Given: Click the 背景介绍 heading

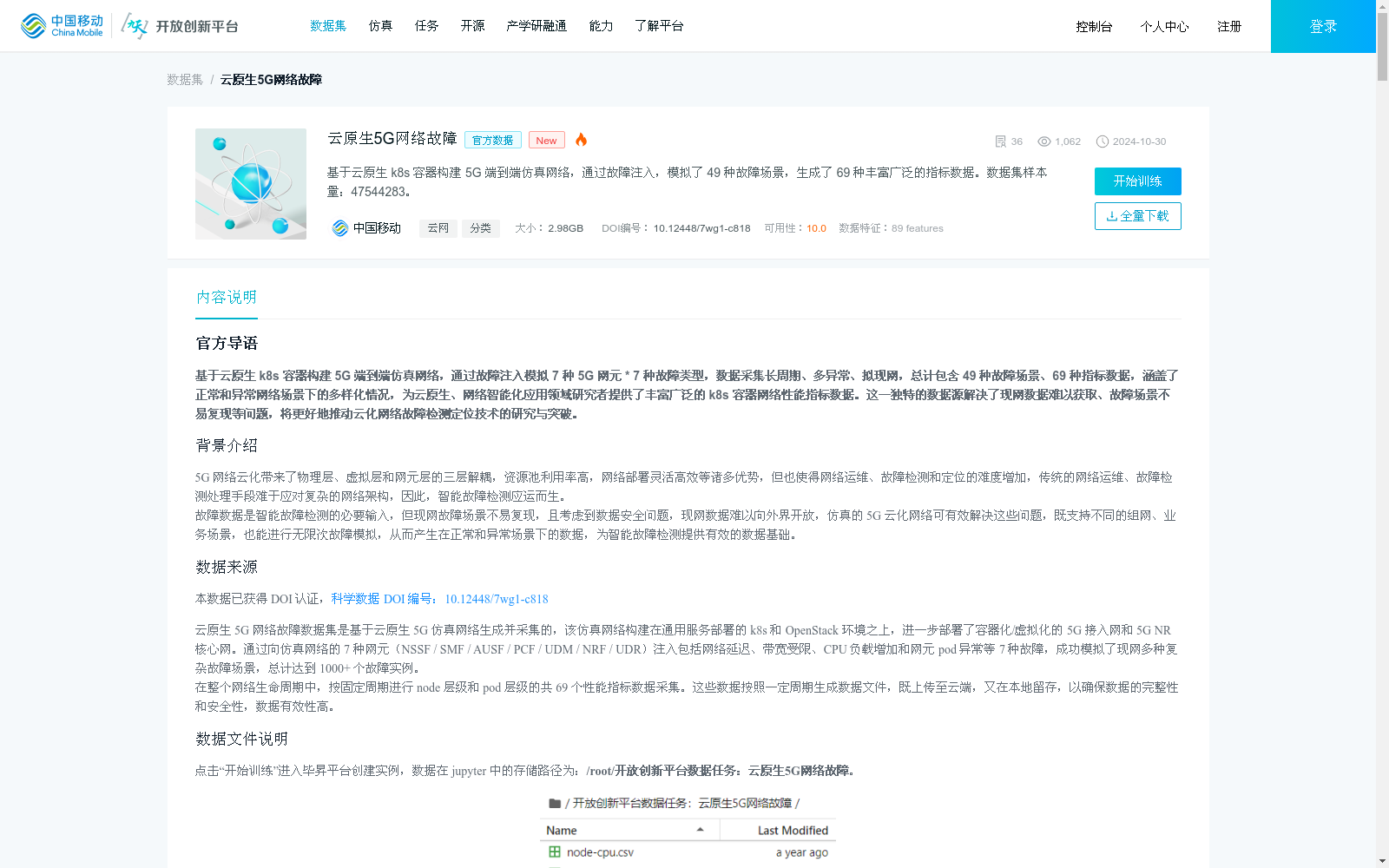Looking at the screenshot, I should (227, 446).
